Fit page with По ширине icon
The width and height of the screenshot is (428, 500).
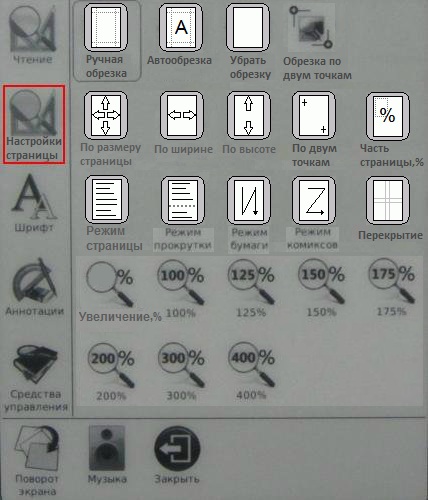coord(182,115)
